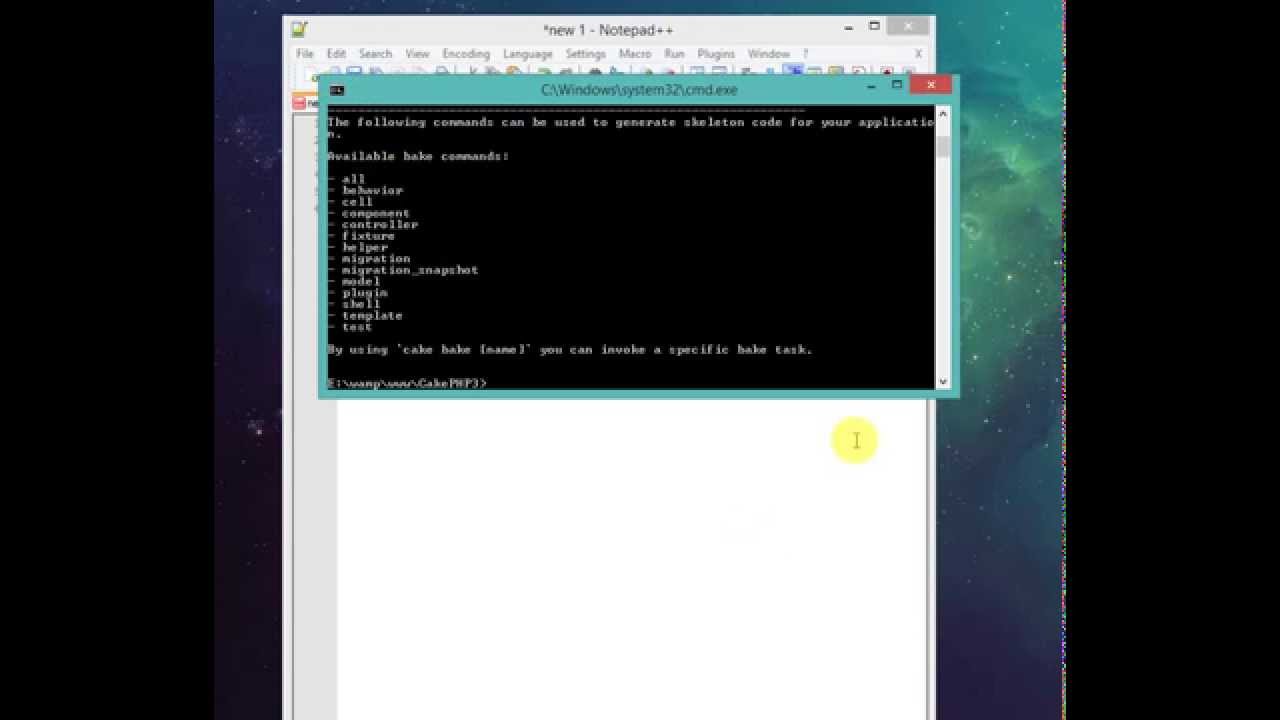1280x720 pixels.
Task: Click the 'controller' bake command line
Action: [373, 225]
